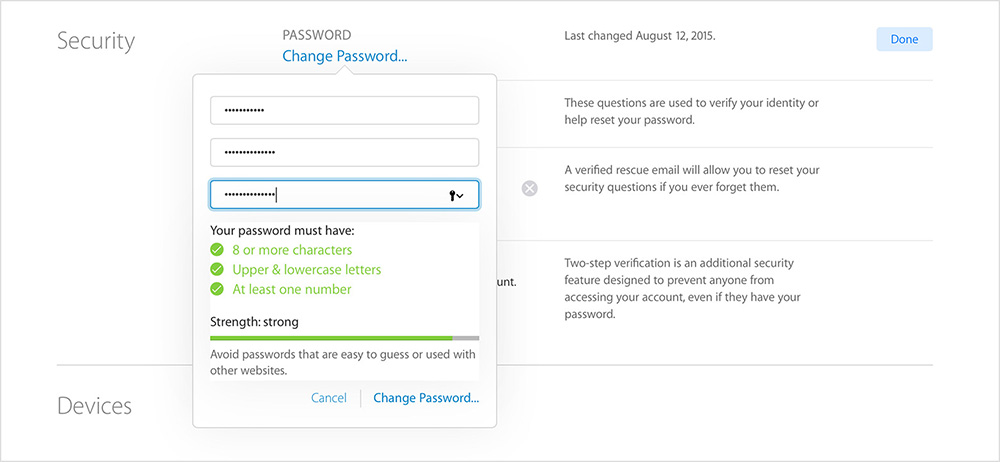Click the "8 or more characters" requirement text
1000x462 pixels.
point(292,250)
